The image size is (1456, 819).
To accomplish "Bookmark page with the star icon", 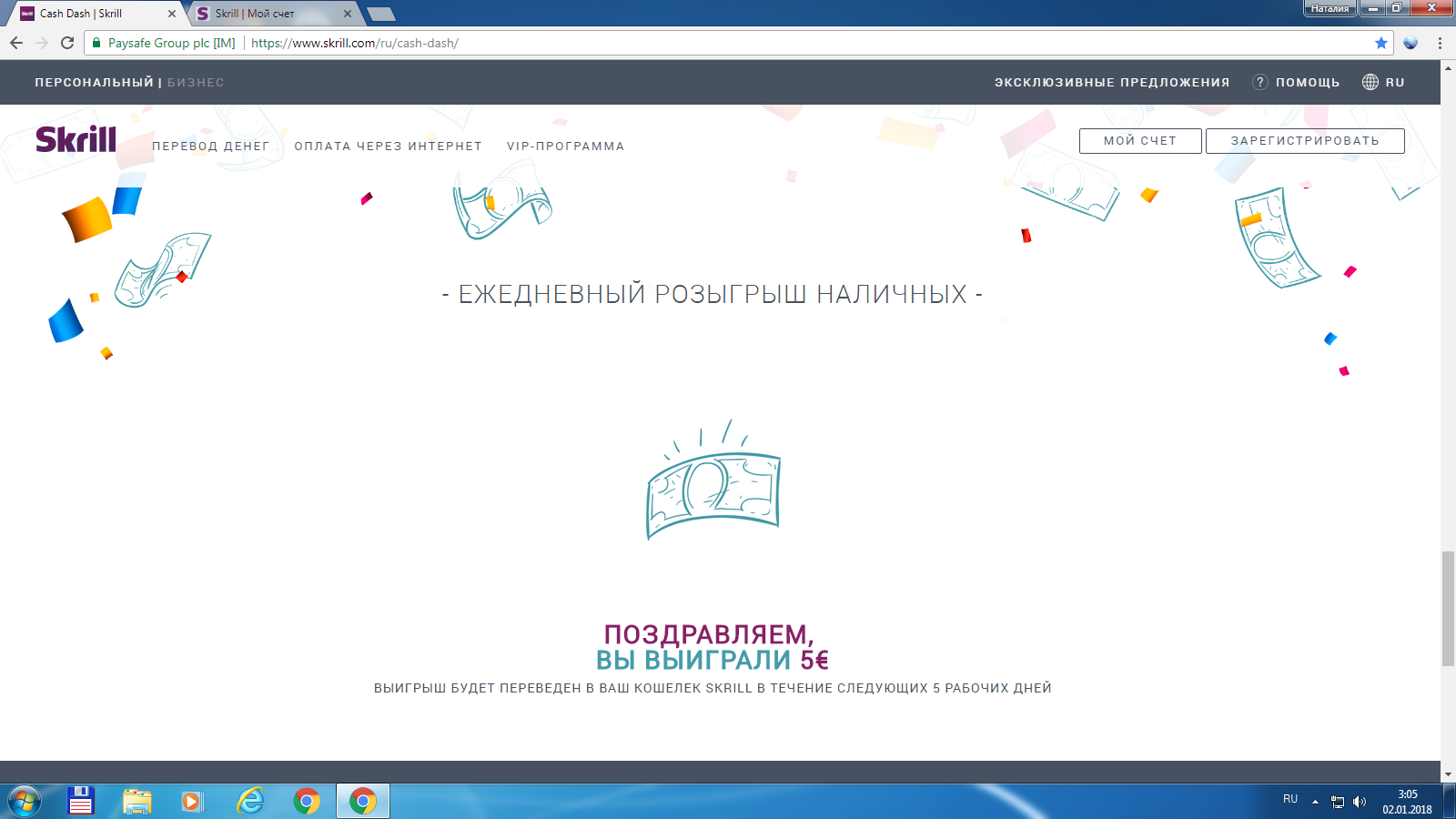I will pyautogui.click(x=1380, y=43).
